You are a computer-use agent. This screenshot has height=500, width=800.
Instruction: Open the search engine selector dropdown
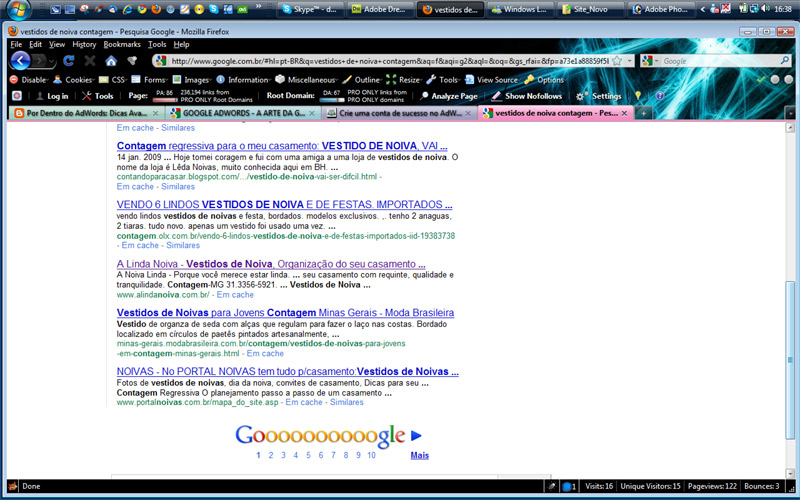(650, 61)
